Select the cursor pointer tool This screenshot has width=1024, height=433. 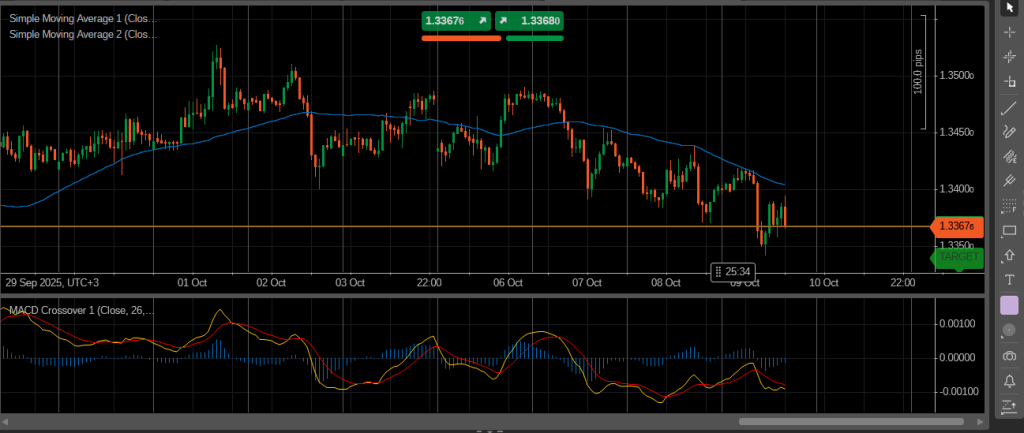1009,7
